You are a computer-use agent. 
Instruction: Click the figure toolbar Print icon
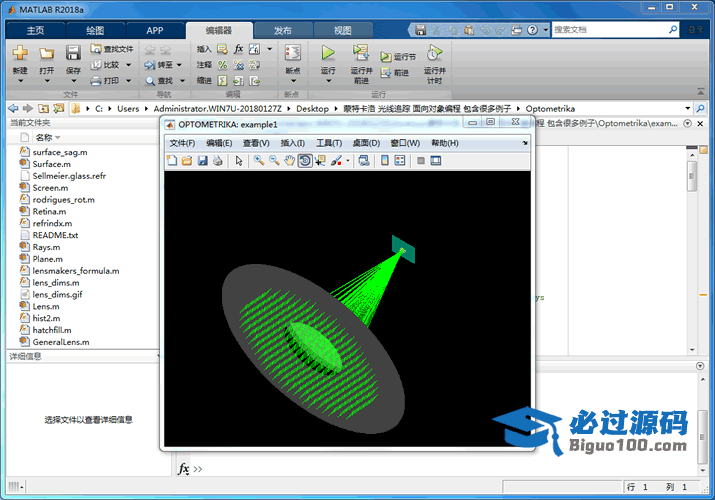(218, 160)
